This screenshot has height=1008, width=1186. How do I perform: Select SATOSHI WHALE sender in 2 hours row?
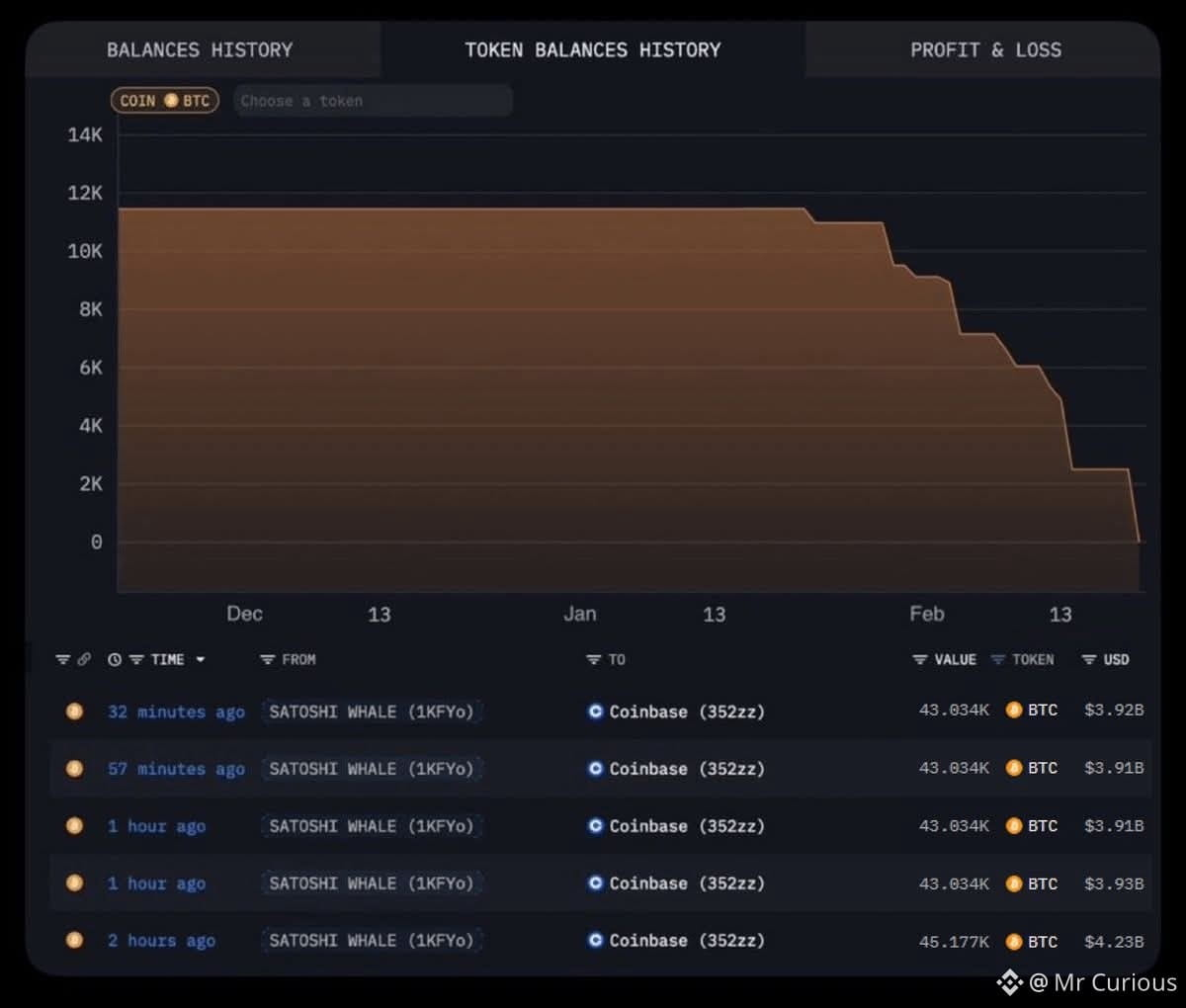click(372, 941)
